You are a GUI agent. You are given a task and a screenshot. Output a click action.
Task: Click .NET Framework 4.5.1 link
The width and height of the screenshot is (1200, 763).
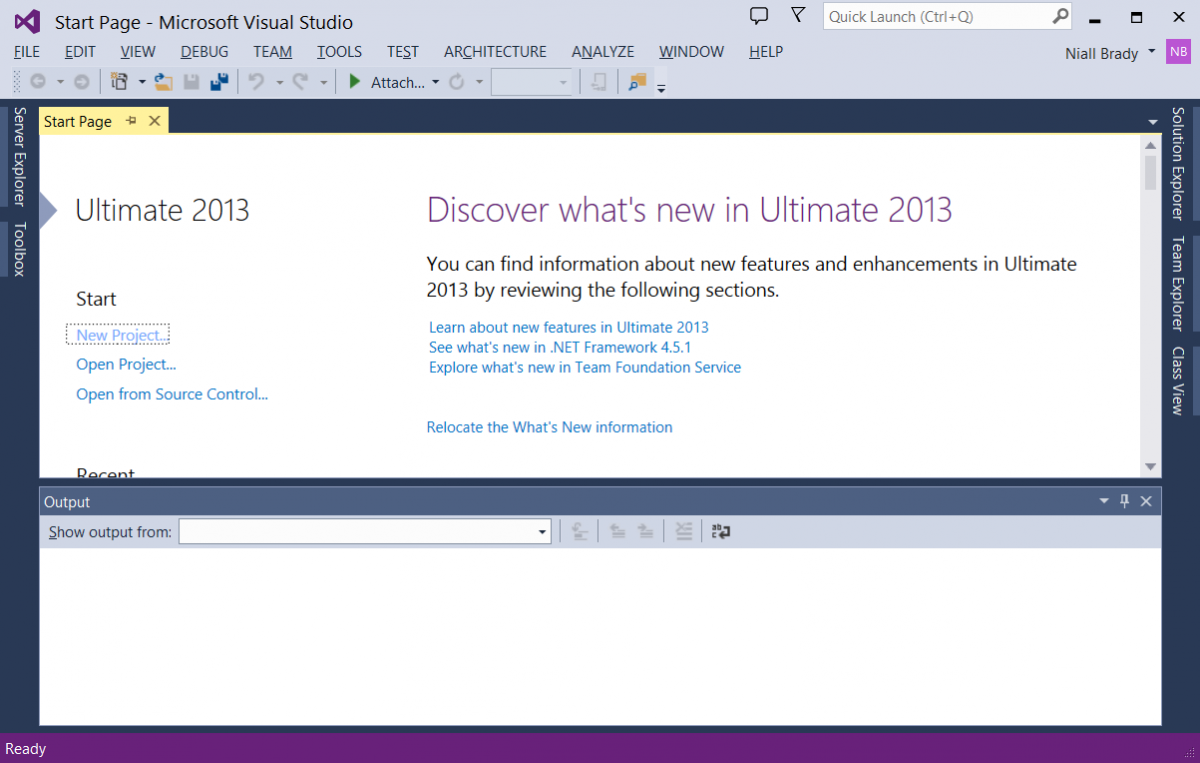[x=560, y=347]
